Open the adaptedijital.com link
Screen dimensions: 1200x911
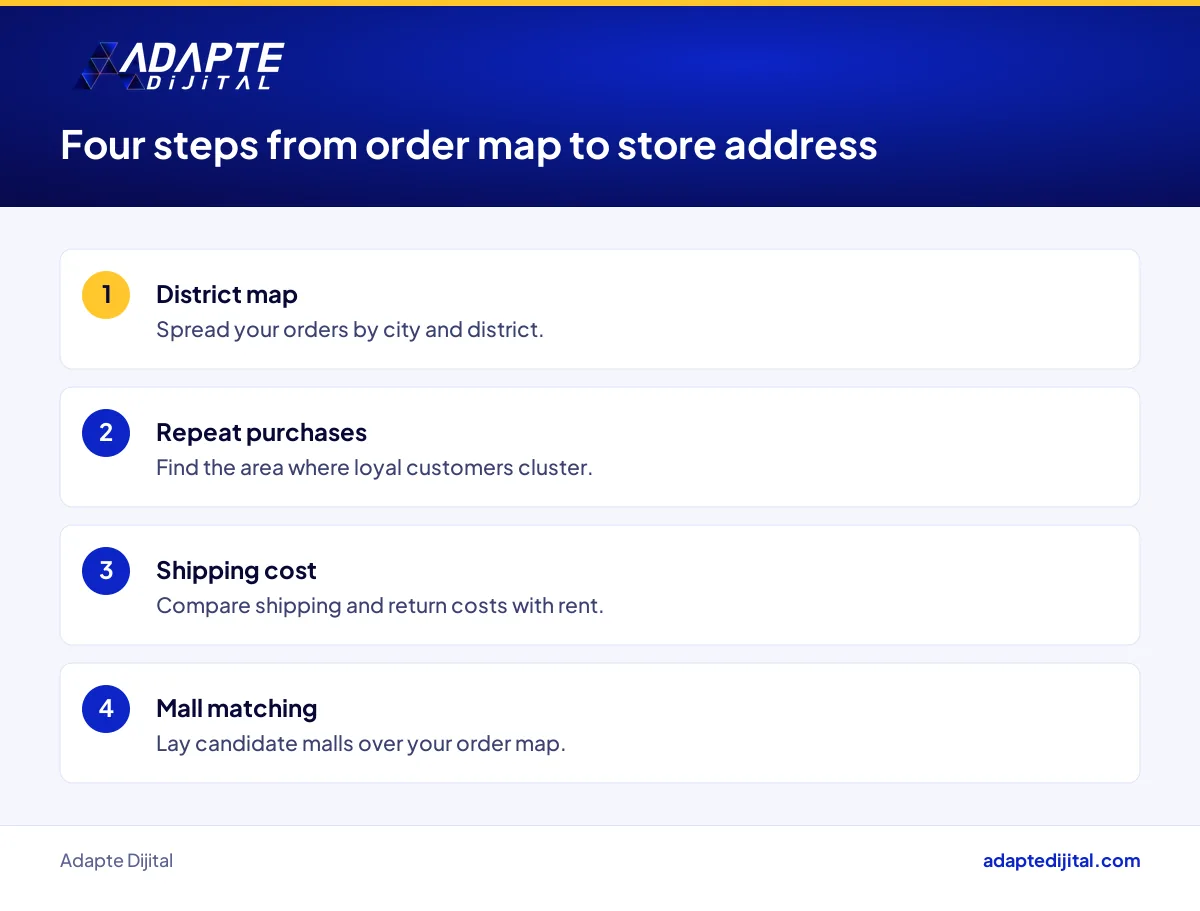click(1061, 861)
